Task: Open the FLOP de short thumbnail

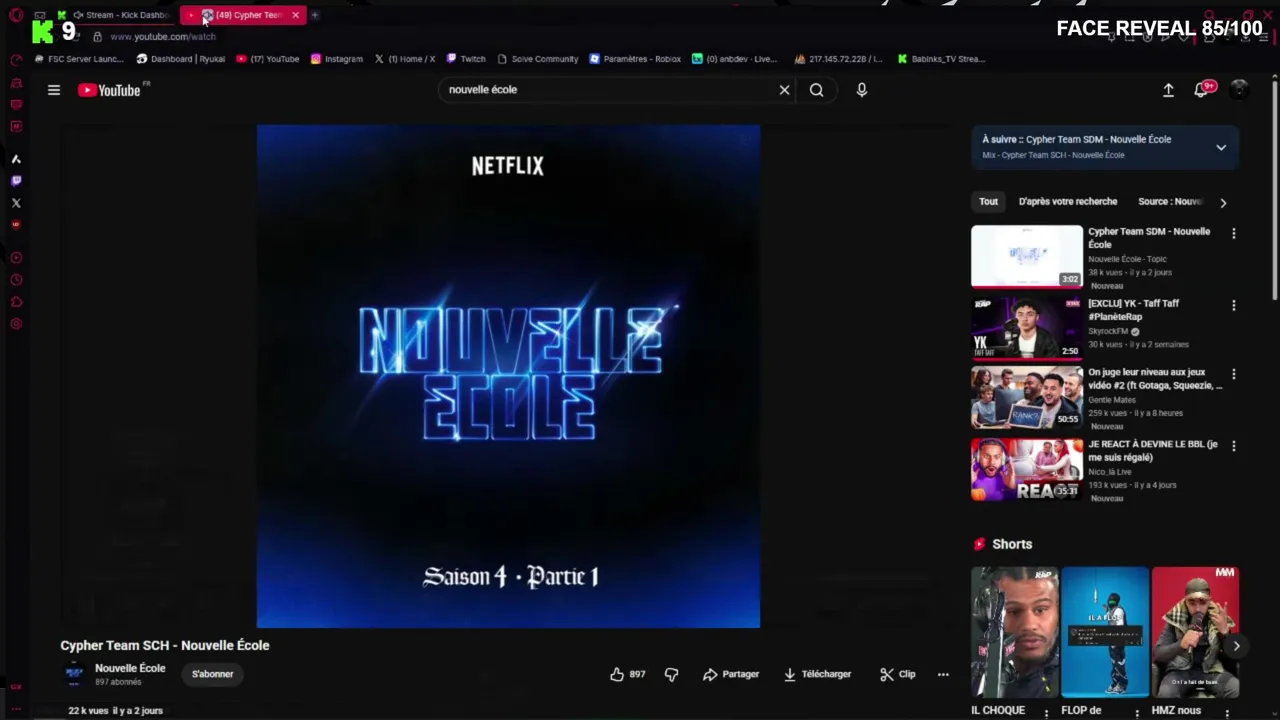Action: [x=1105, y=632]
